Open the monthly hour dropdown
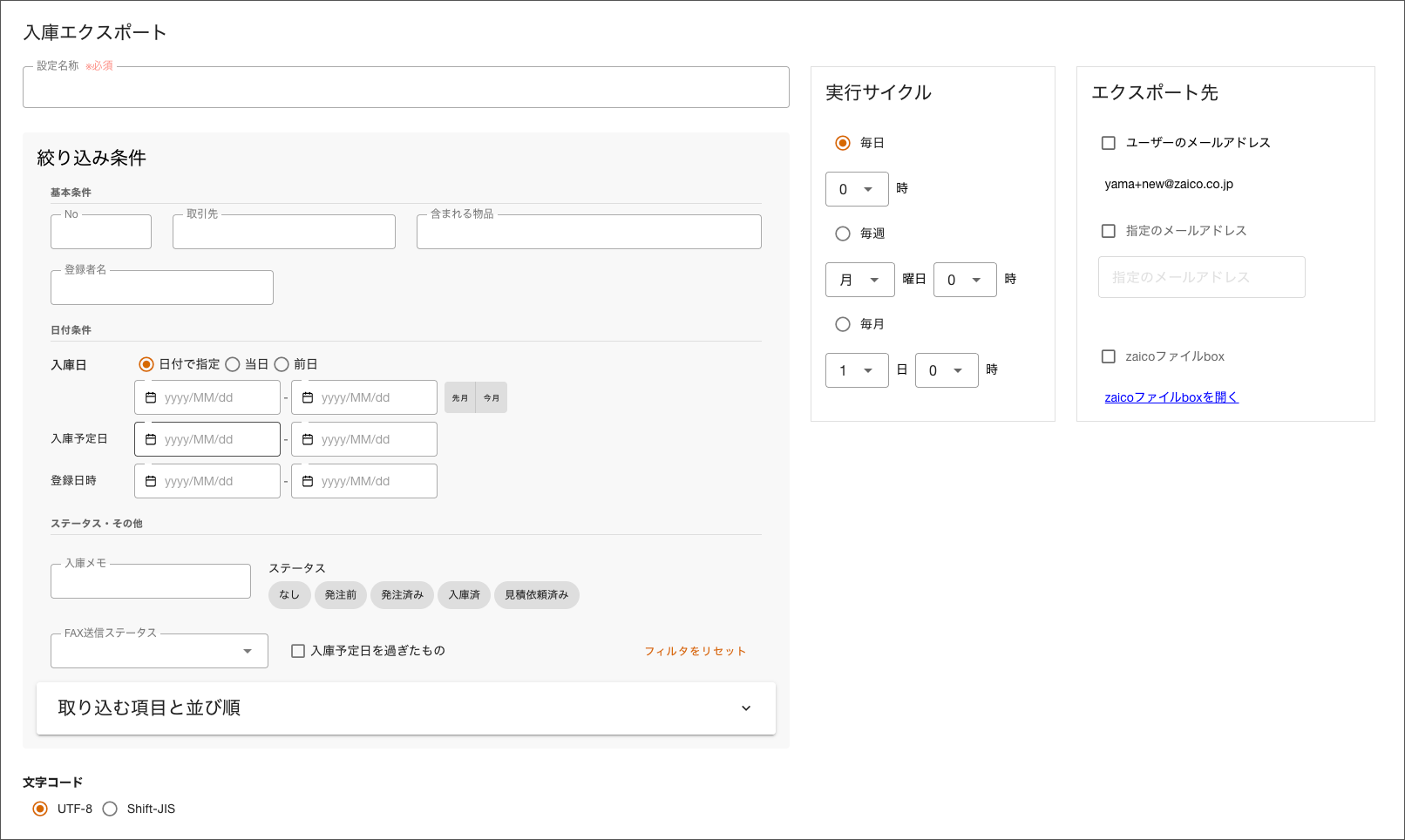 (947, 370)
